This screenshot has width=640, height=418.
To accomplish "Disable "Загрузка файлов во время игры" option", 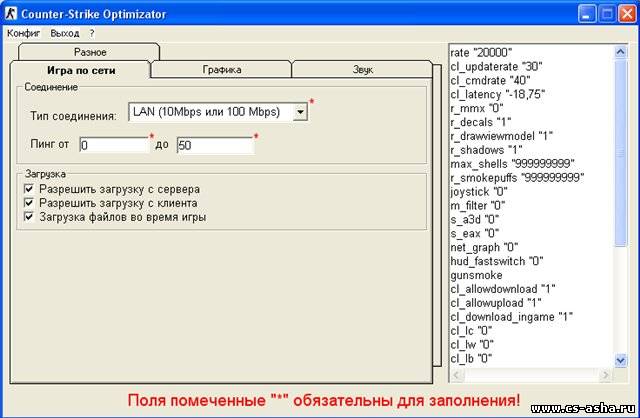I will (30, 217).
